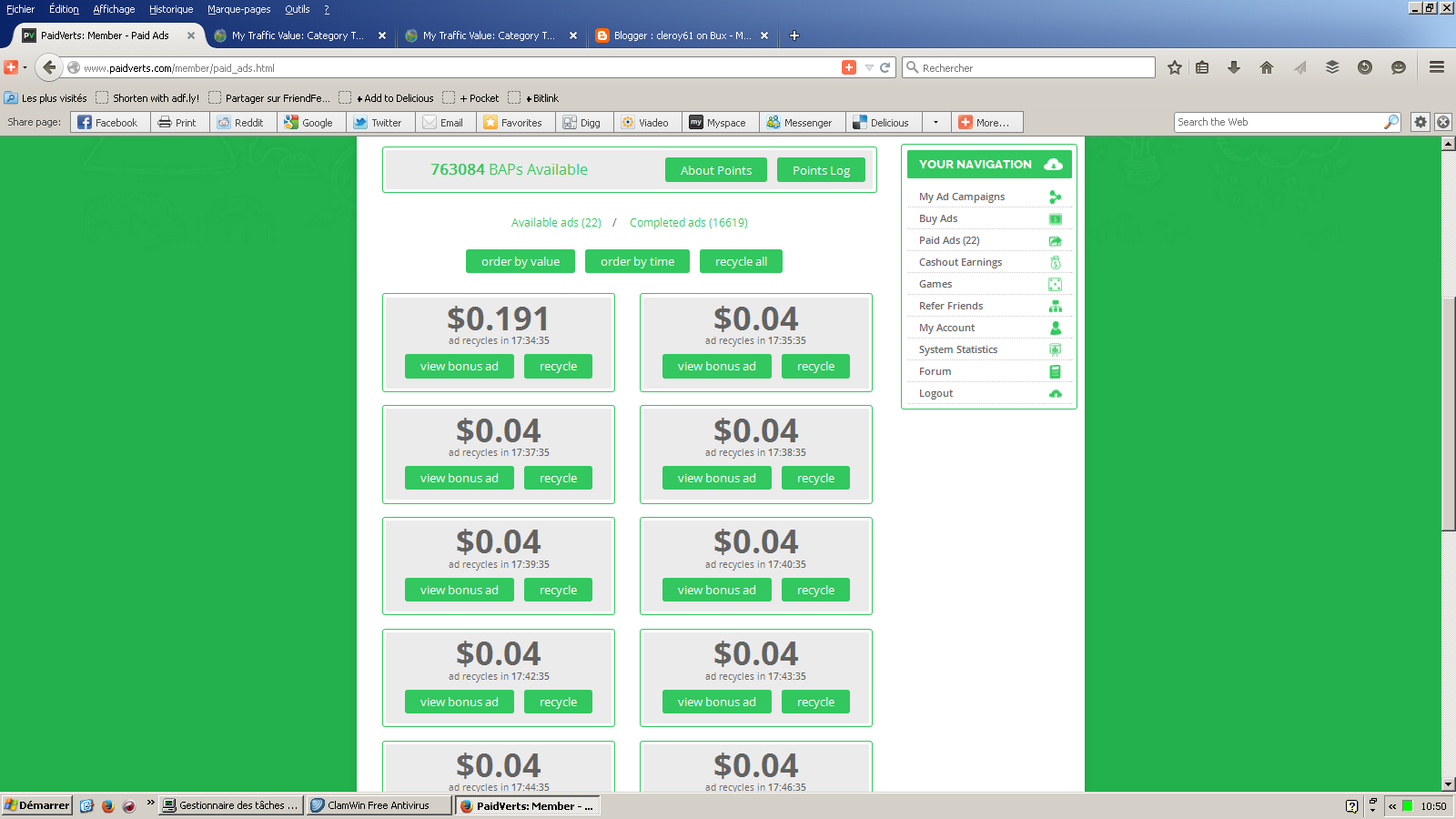
Task: Open the Affichage menu
Action: coord(114,9)
